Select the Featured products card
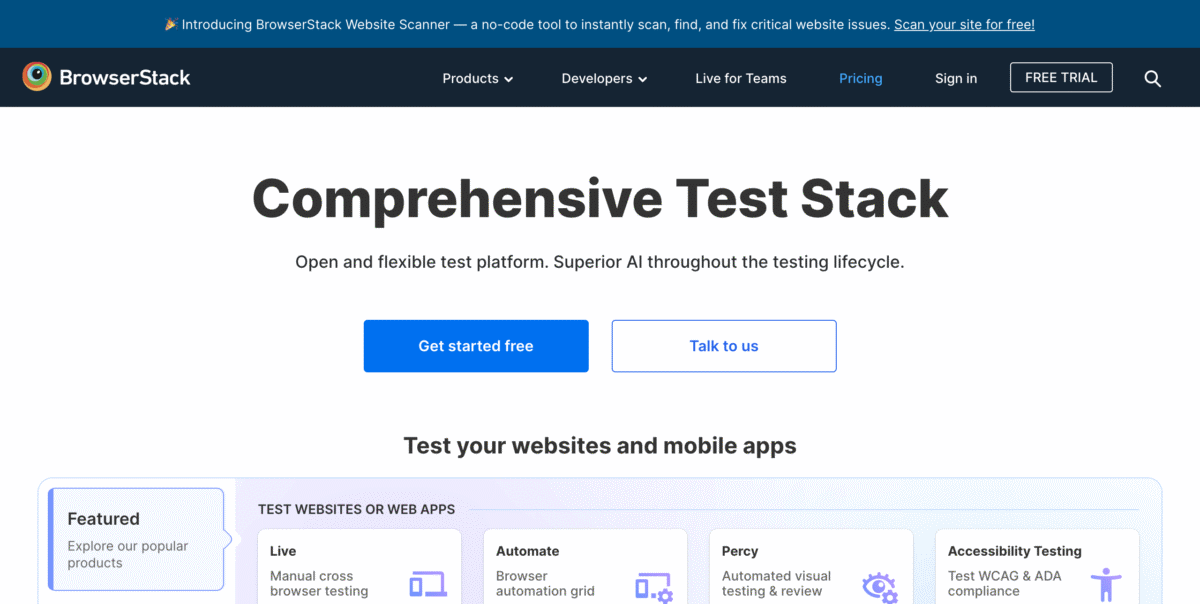Image resolution: width=1200 pixels, height=604 pixels. pyautogui.click(x=136, y=539)
